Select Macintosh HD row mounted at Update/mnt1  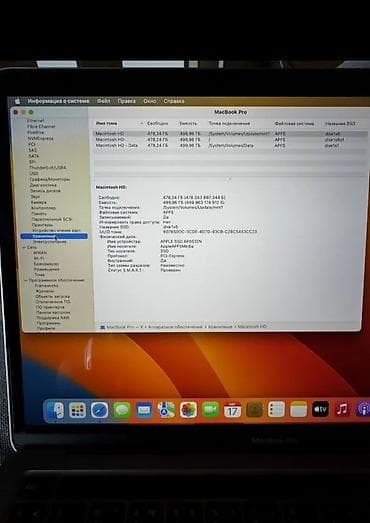[x=230, y=133]
